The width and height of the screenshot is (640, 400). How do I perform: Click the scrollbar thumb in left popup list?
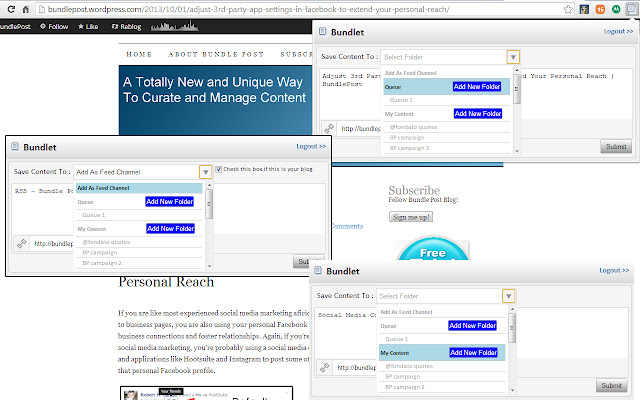pos(209,204)
